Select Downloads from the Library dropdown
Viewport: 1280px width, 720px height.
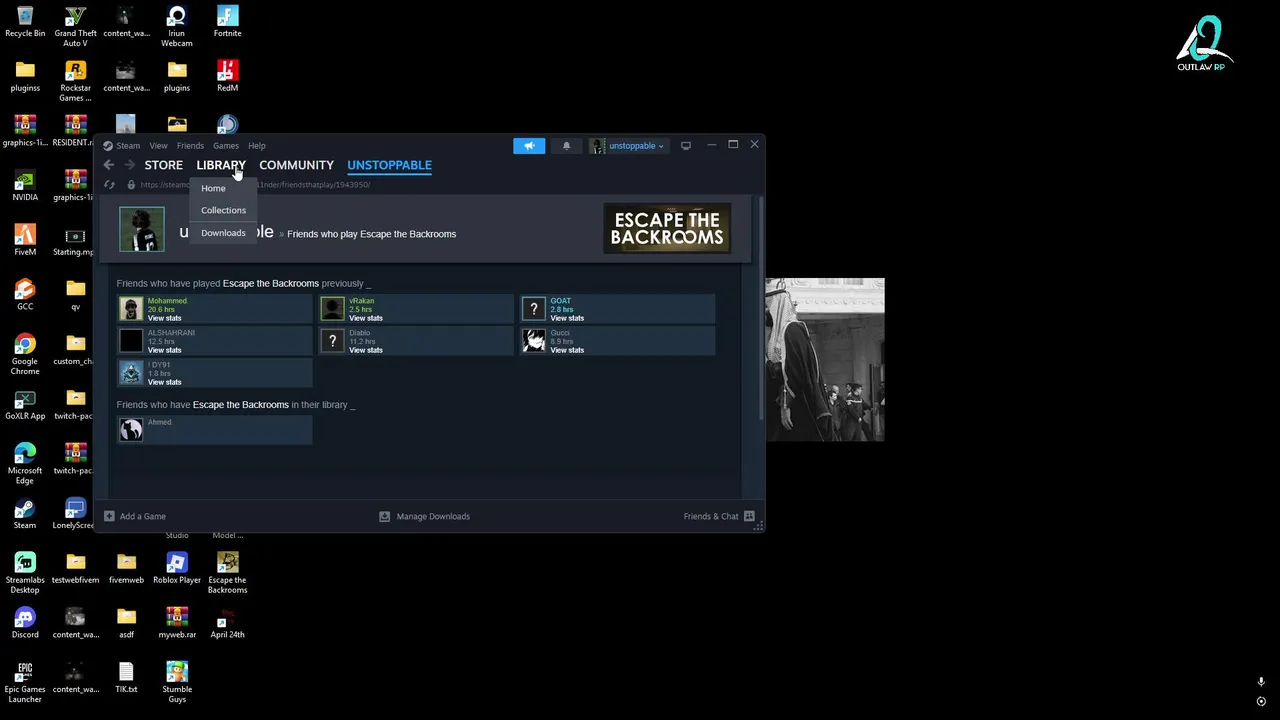pos(223,233)
